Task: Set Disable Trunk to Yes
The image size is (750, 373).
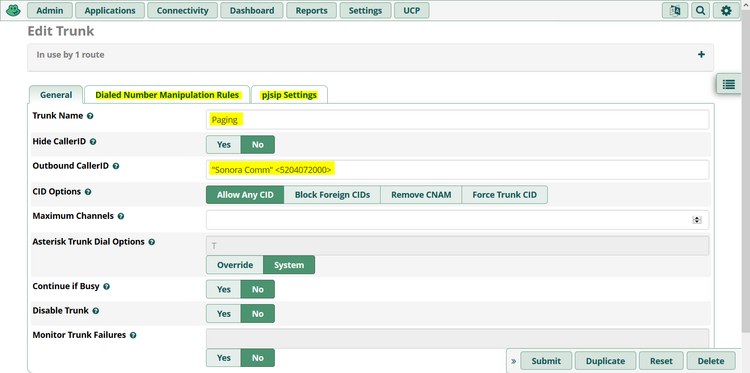Action: pos(223,314)
